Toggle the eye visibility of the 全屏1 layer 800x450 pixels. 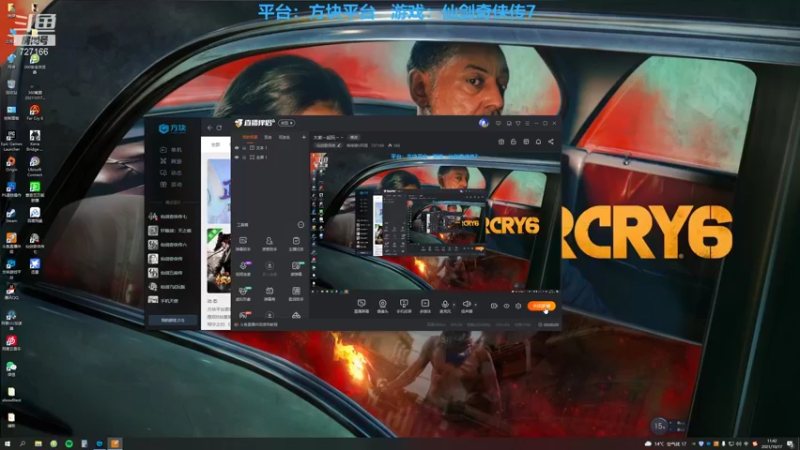point(237,157)
